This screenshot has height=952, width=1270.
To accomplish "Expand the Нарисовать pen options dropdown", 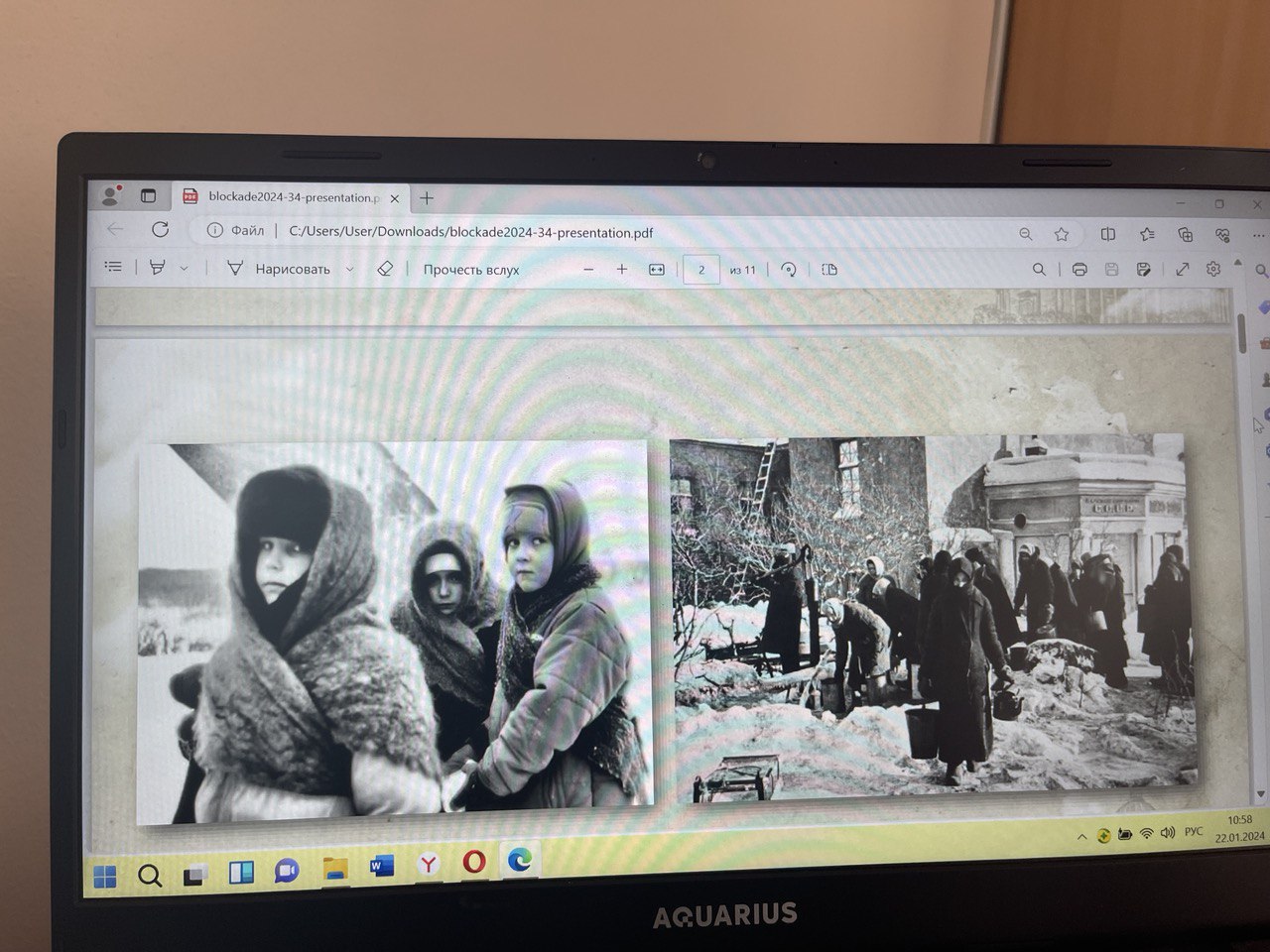I will (349, 269).
